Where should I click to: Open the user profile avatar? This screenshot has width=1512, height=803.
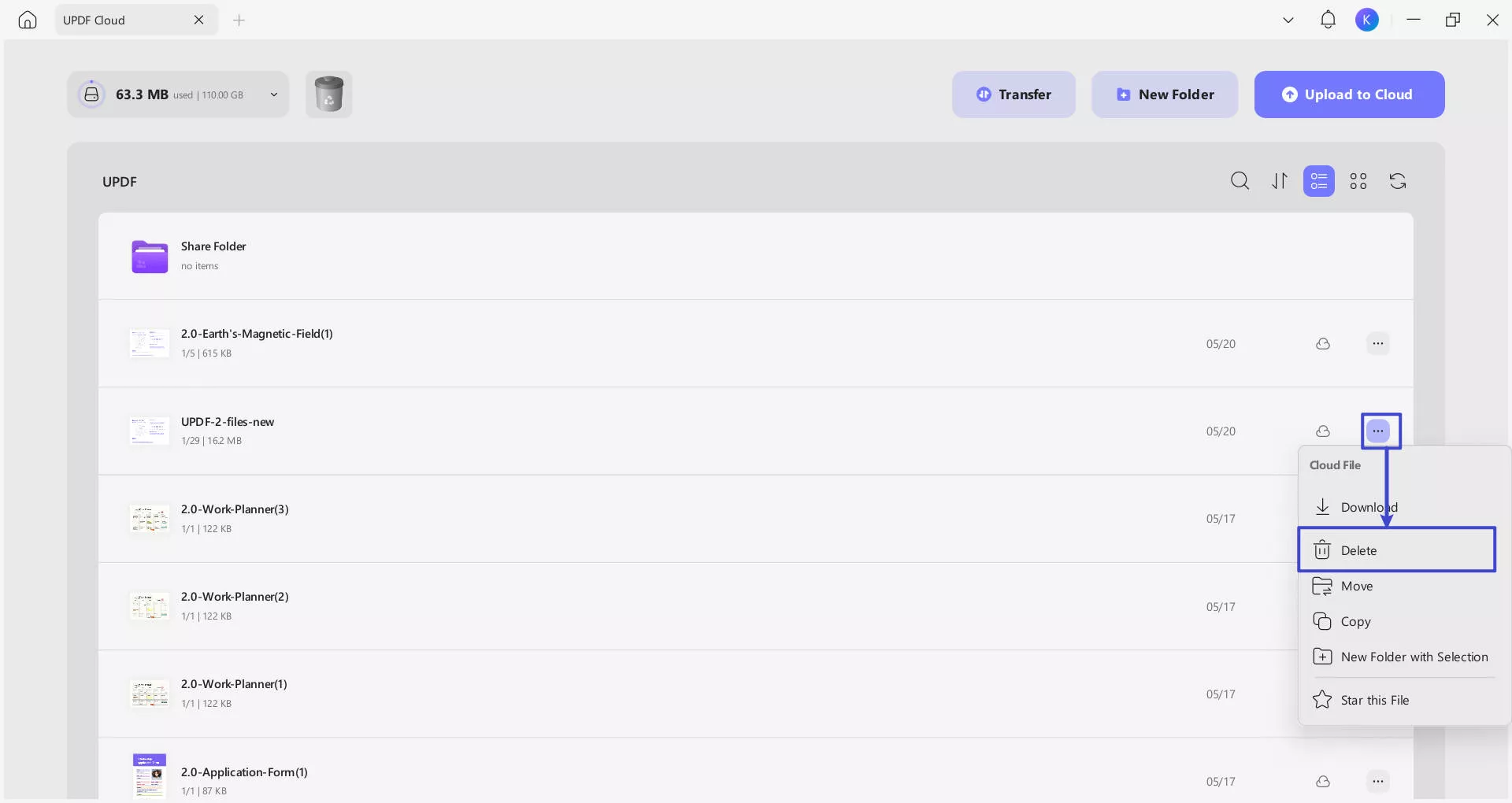tap(1367, 20)
